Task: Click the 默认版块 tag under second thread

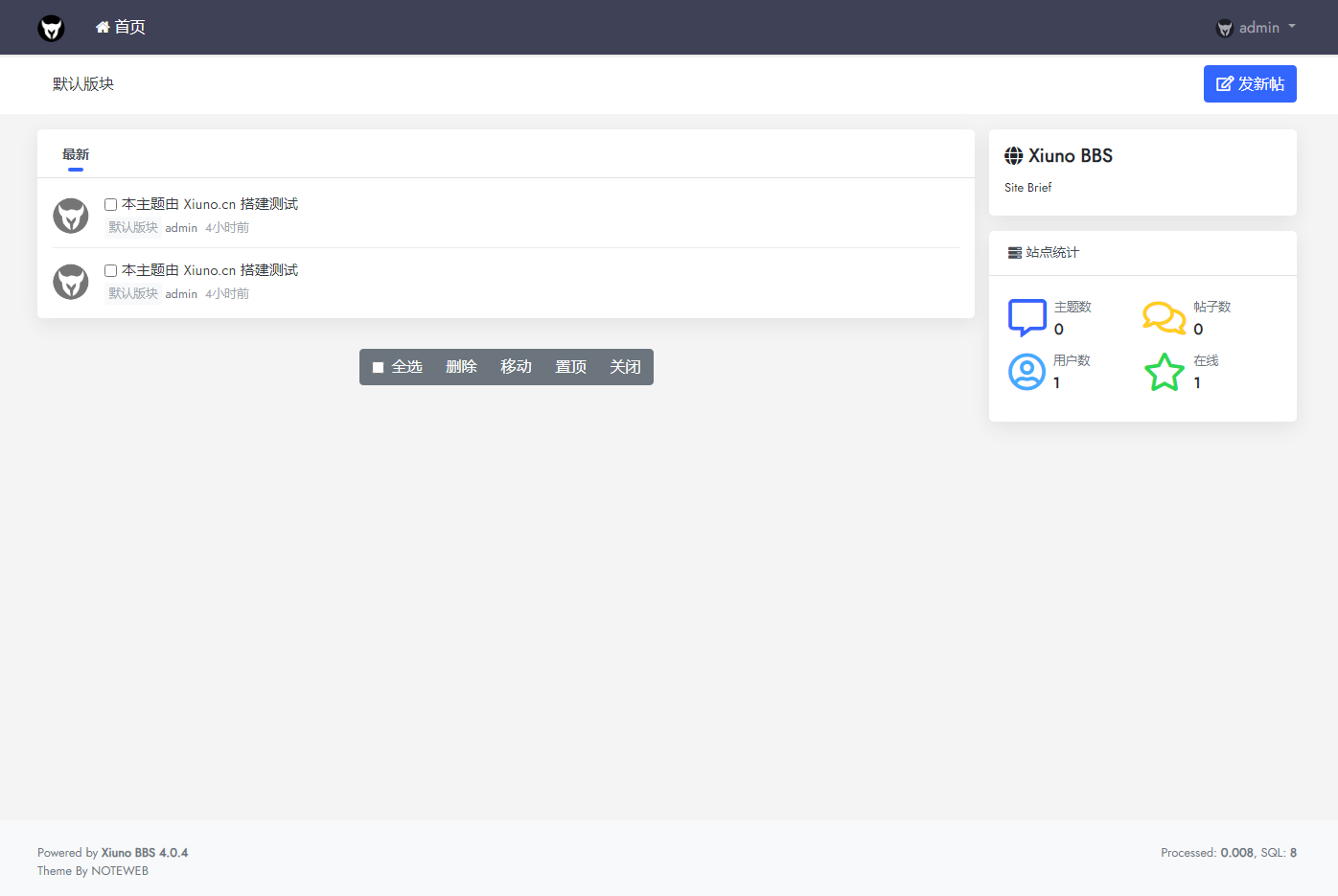Action: point(133,293)
